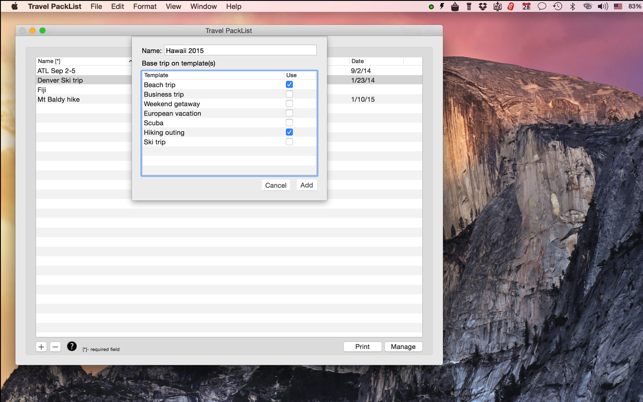Screen dimensions: 643x402
Task: Click the green status dot icon
Action: point(431,7)
